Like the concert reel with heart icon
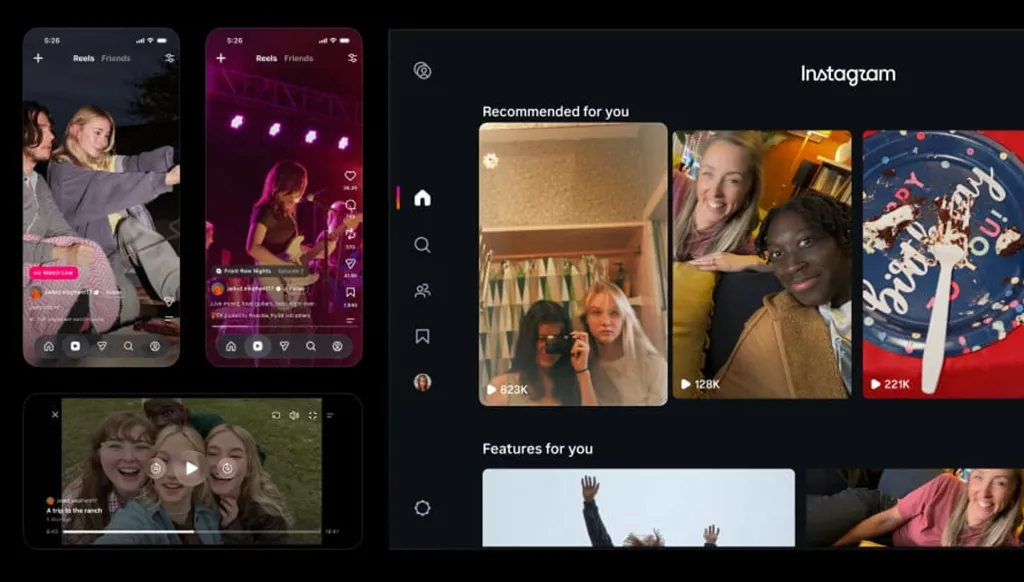This screenshot has height=582, width=1024. pos(351,176)
